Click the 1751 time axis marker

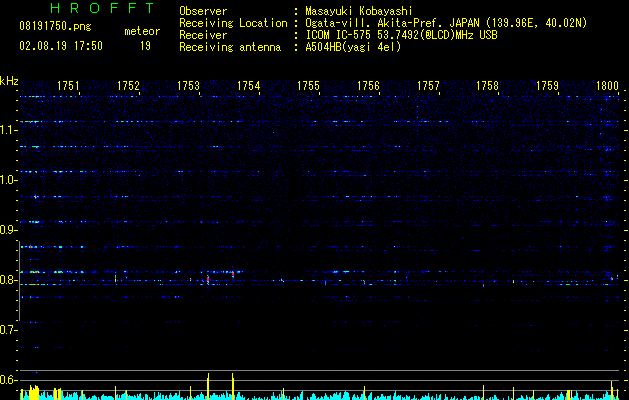pos(68,85)
